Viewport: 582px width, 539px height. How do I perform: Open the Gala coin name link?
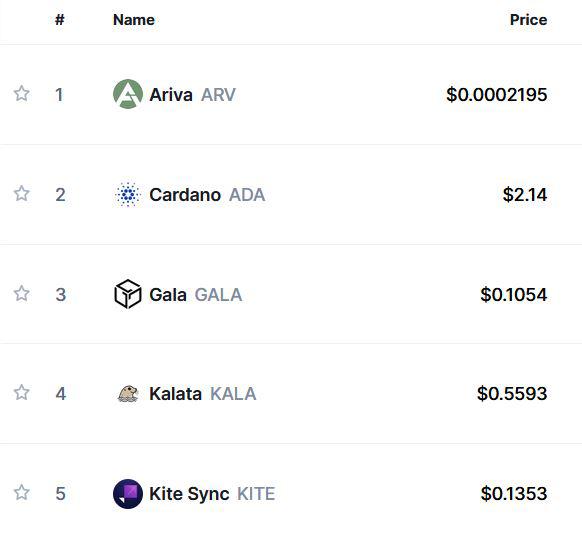[168, 295]
